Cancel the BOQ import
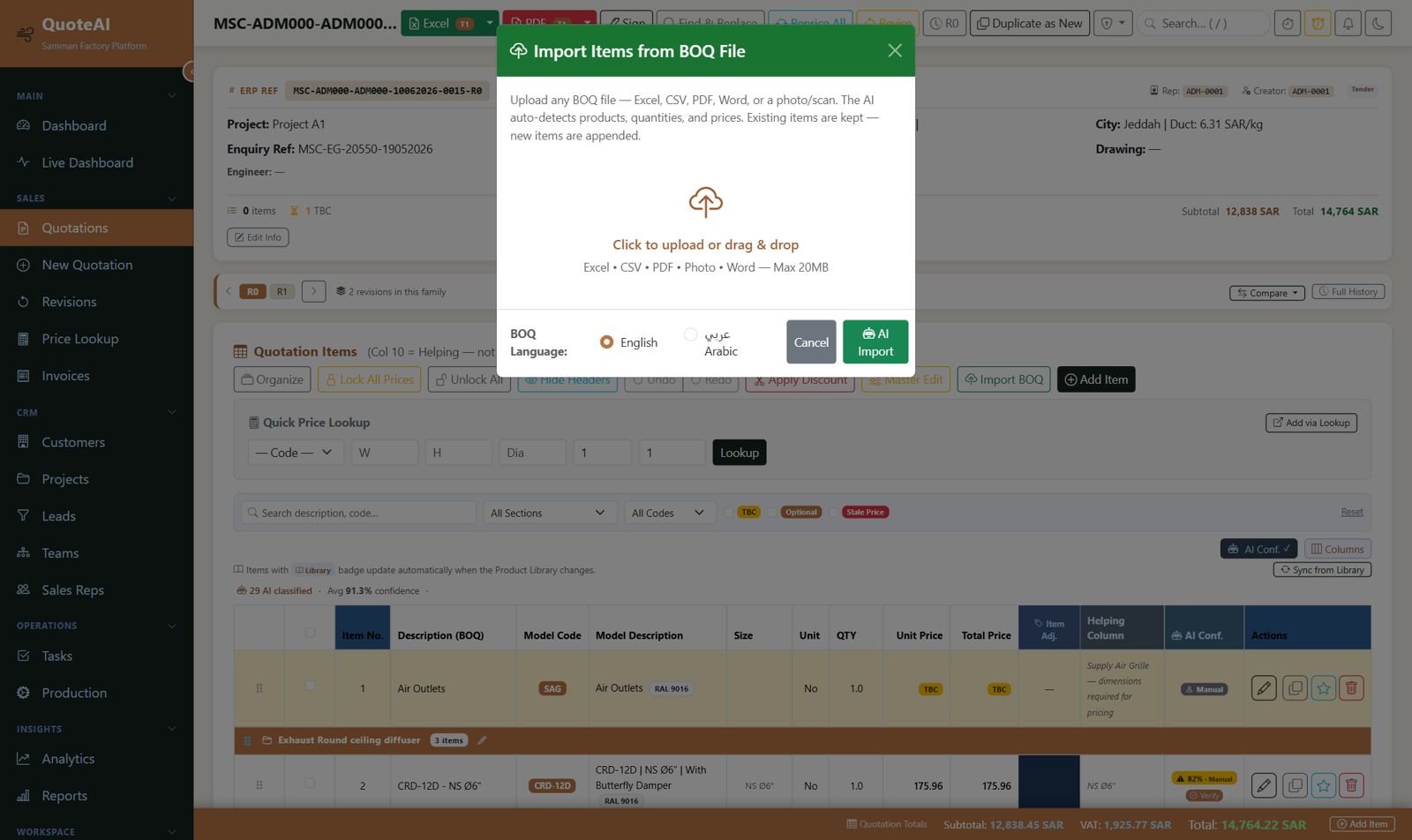Screen dimensions: 1412x840 tap(811, 342)
